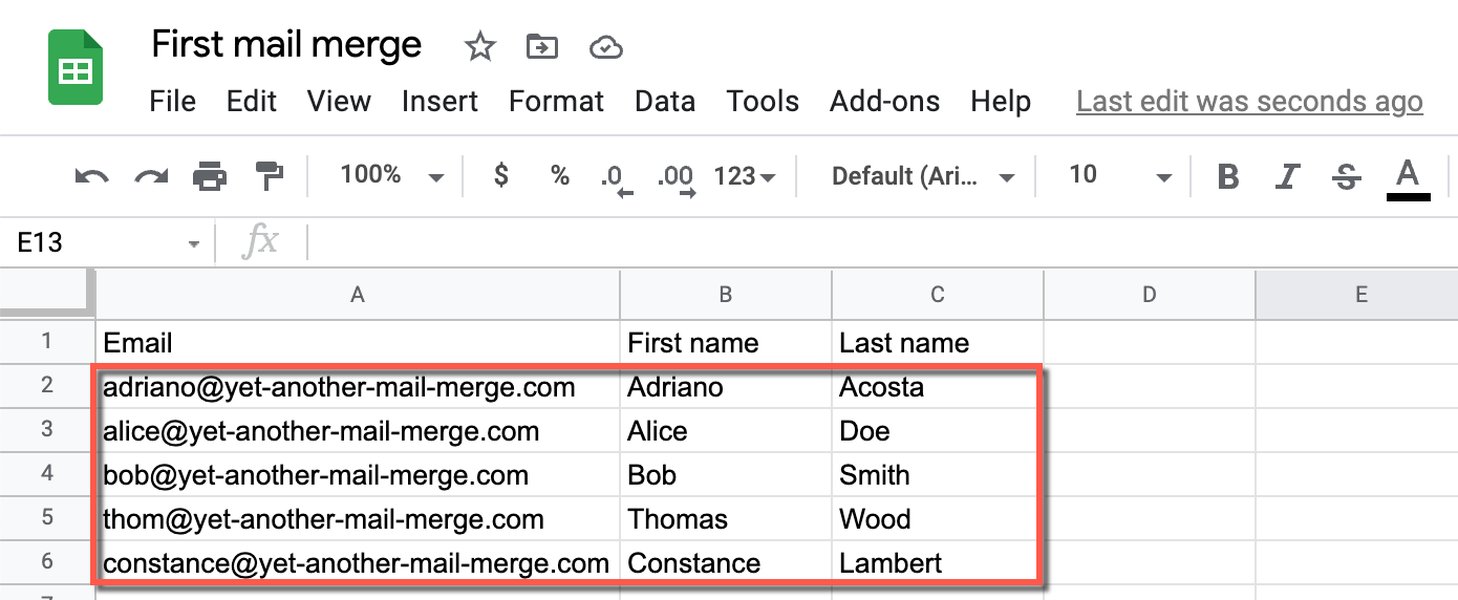Open the File menu
This screenshot has height=600, width=1458.
[172, 101]
